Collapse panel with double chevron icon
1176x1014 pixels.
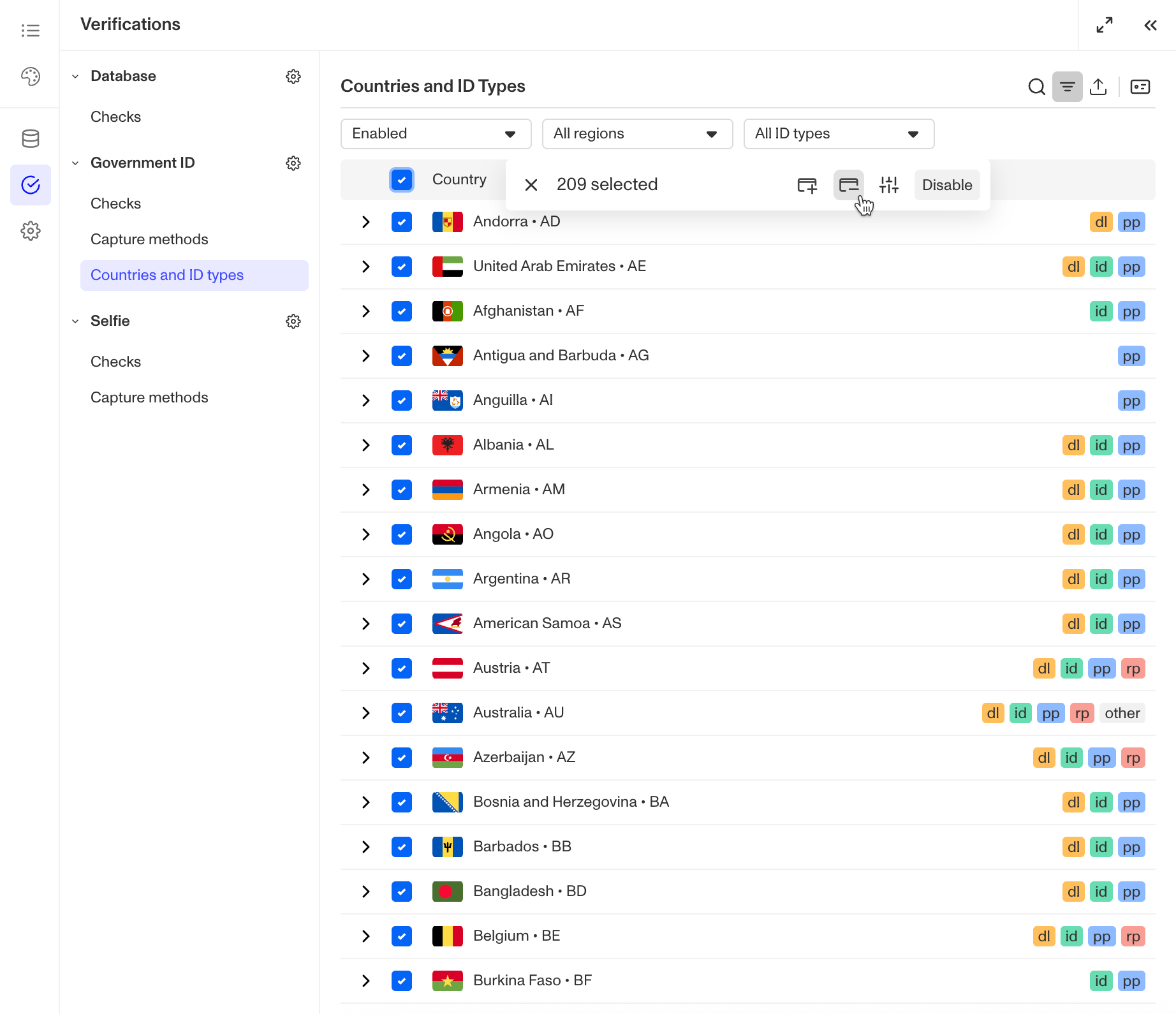(x=1150, y=25)
